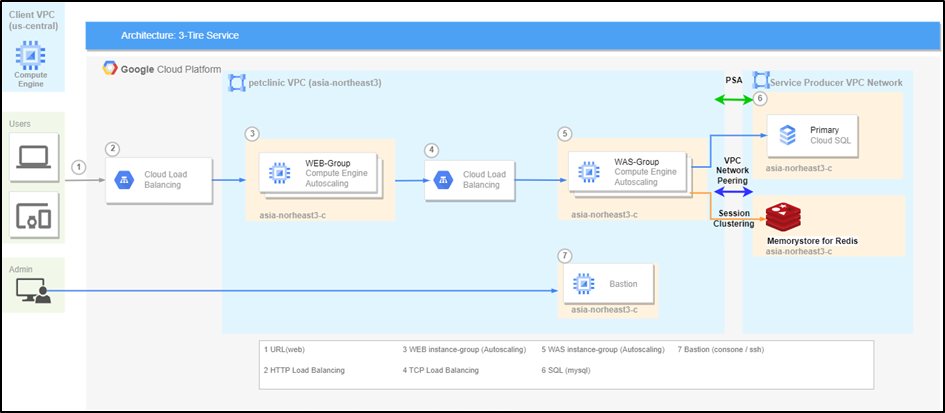Click the Admin section label
Viewport: 945px width, 413px height.
pyautogui.click(x=21, y=269)
